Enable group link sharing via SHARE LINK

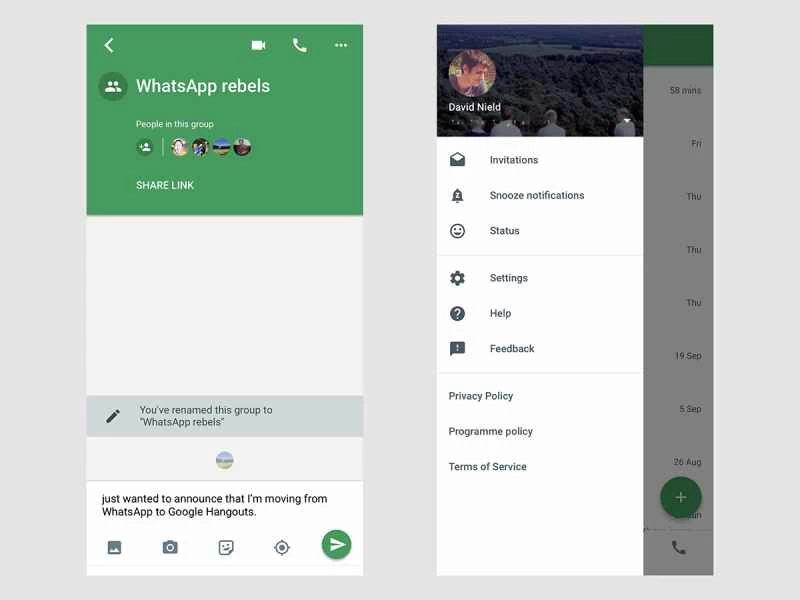click(x=164, y=185)
